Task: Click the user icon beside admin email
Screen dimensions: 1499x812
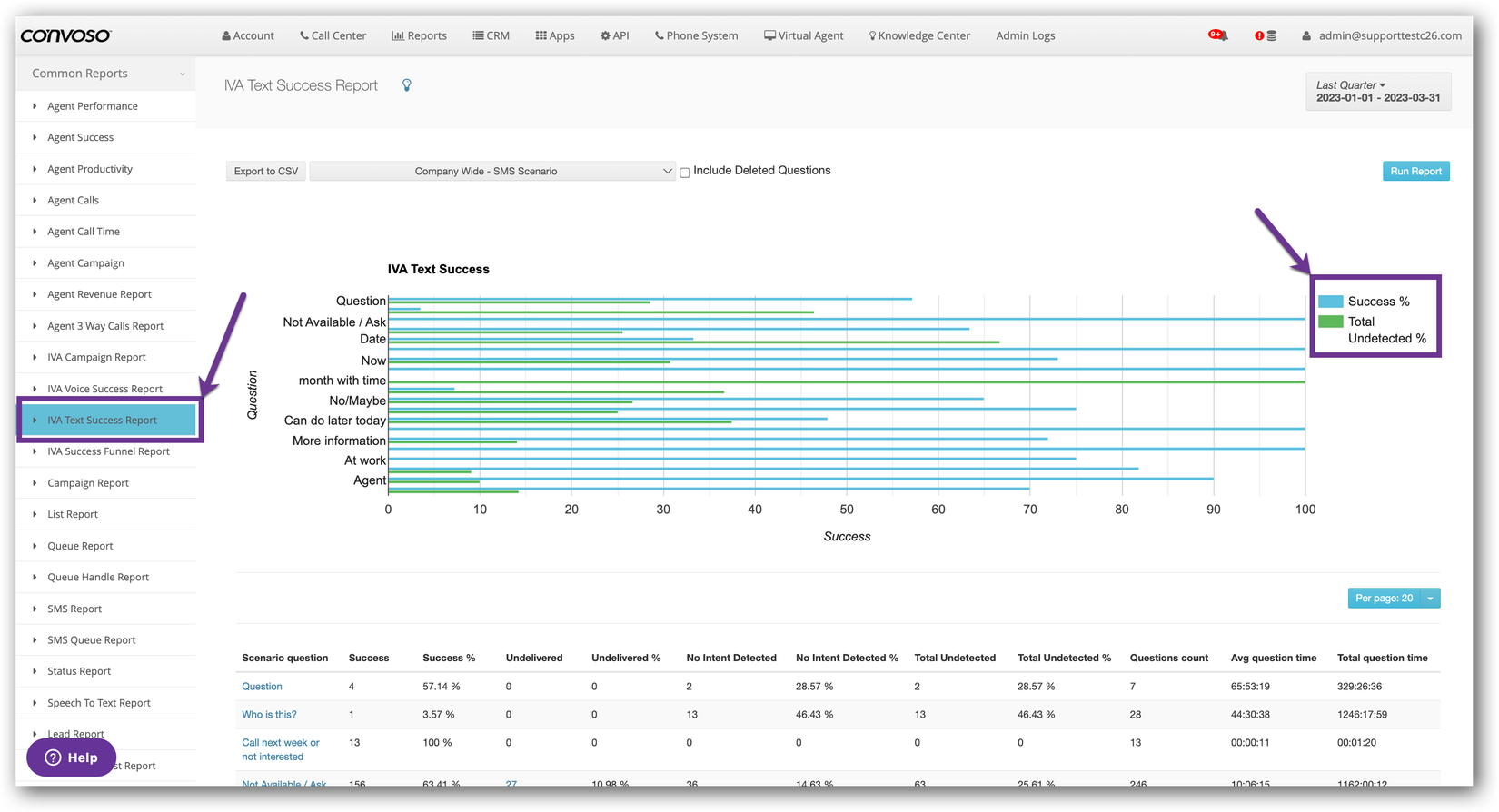Action: tap(1306, 36)
